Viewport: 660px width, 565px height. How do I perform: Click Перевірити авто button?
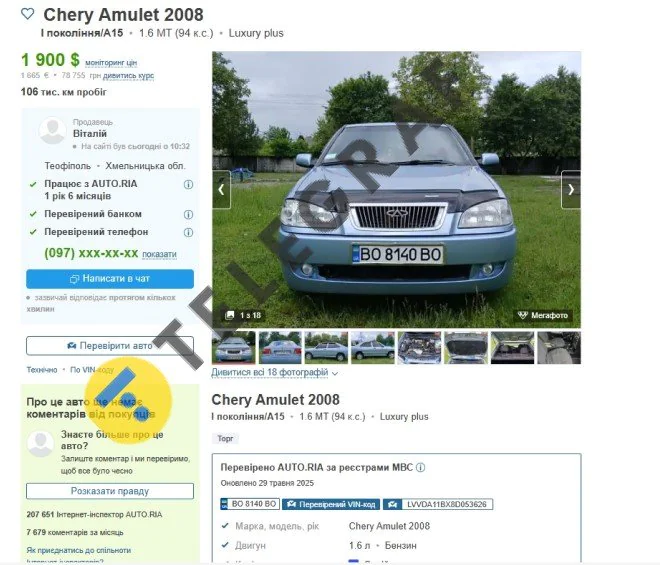[x=110, y=346]
